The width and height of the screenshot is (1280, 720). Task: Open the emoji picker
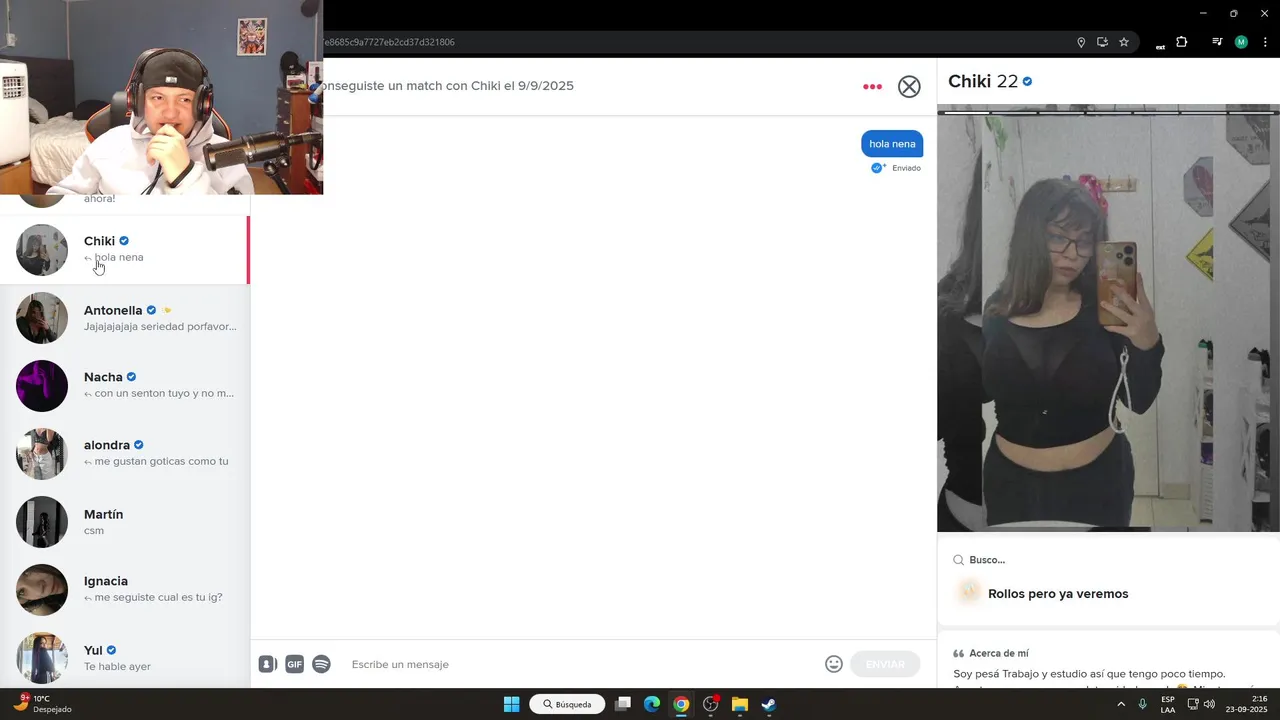pos(834,664)
